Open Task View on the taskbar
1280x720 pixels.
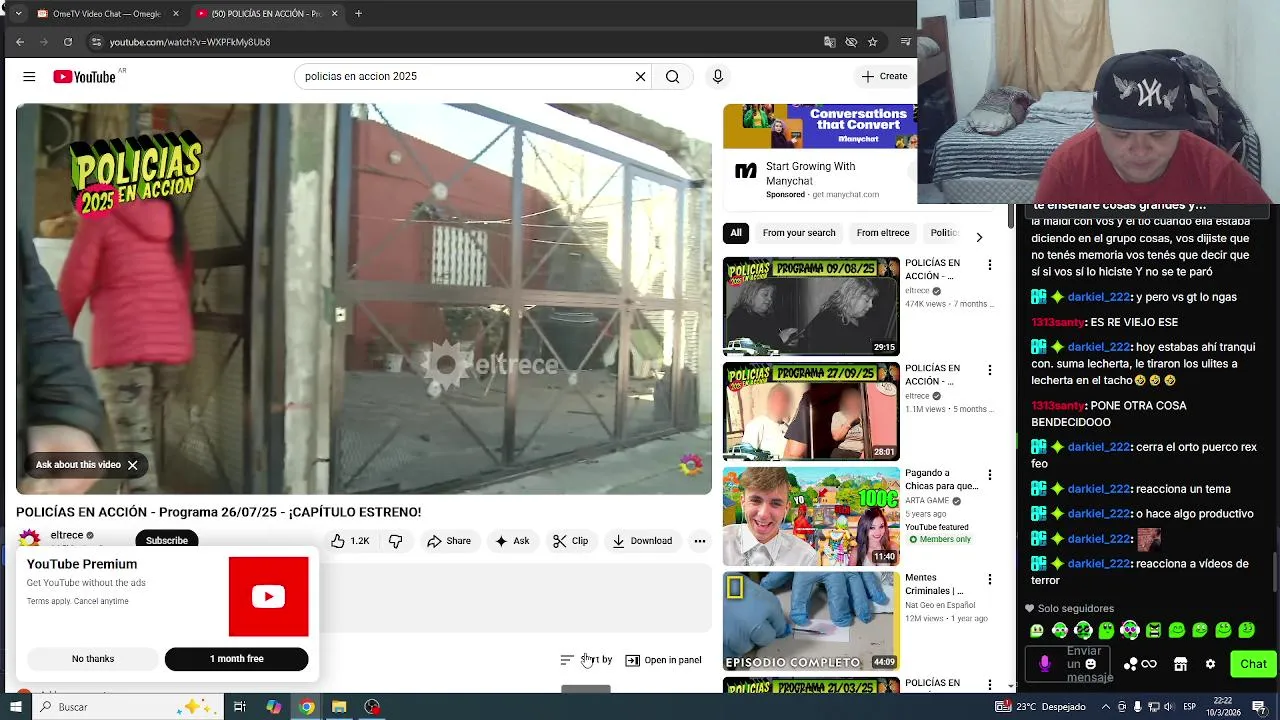pos(240,707)
